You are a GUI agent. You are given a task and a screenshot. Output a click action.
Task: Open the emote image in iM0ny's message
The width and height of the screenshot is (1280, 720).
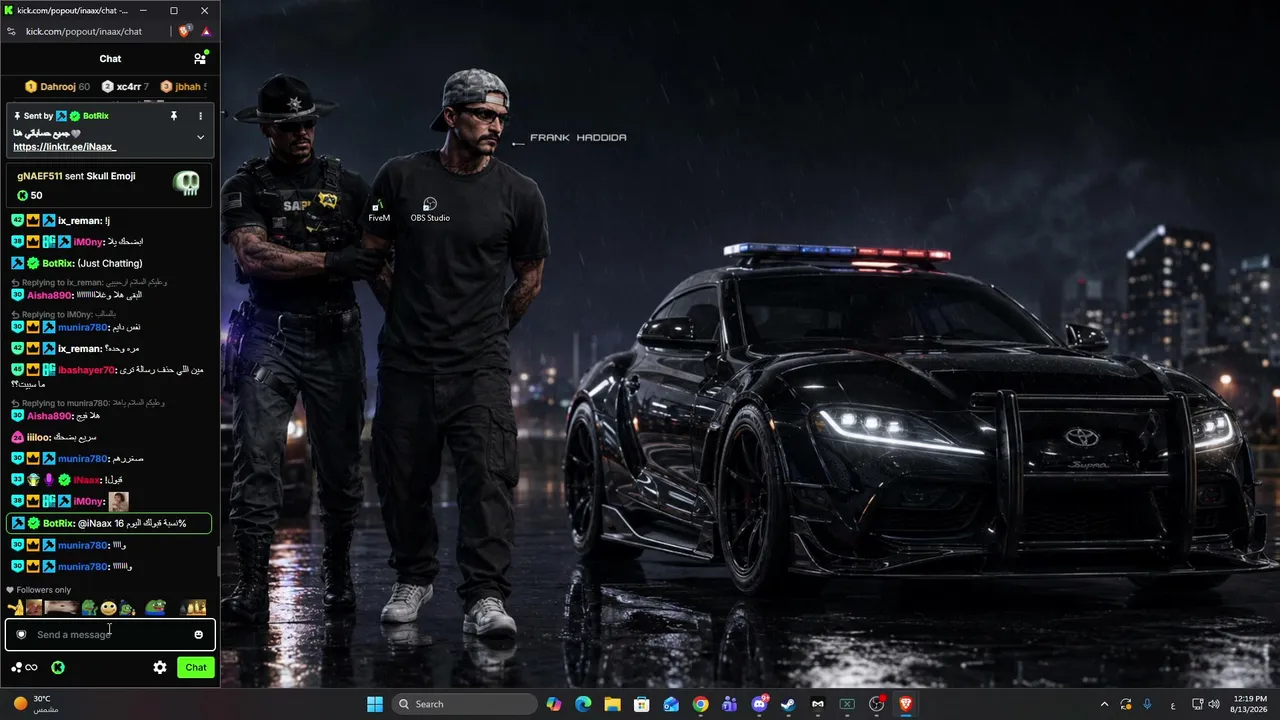(x=118, y=501)
